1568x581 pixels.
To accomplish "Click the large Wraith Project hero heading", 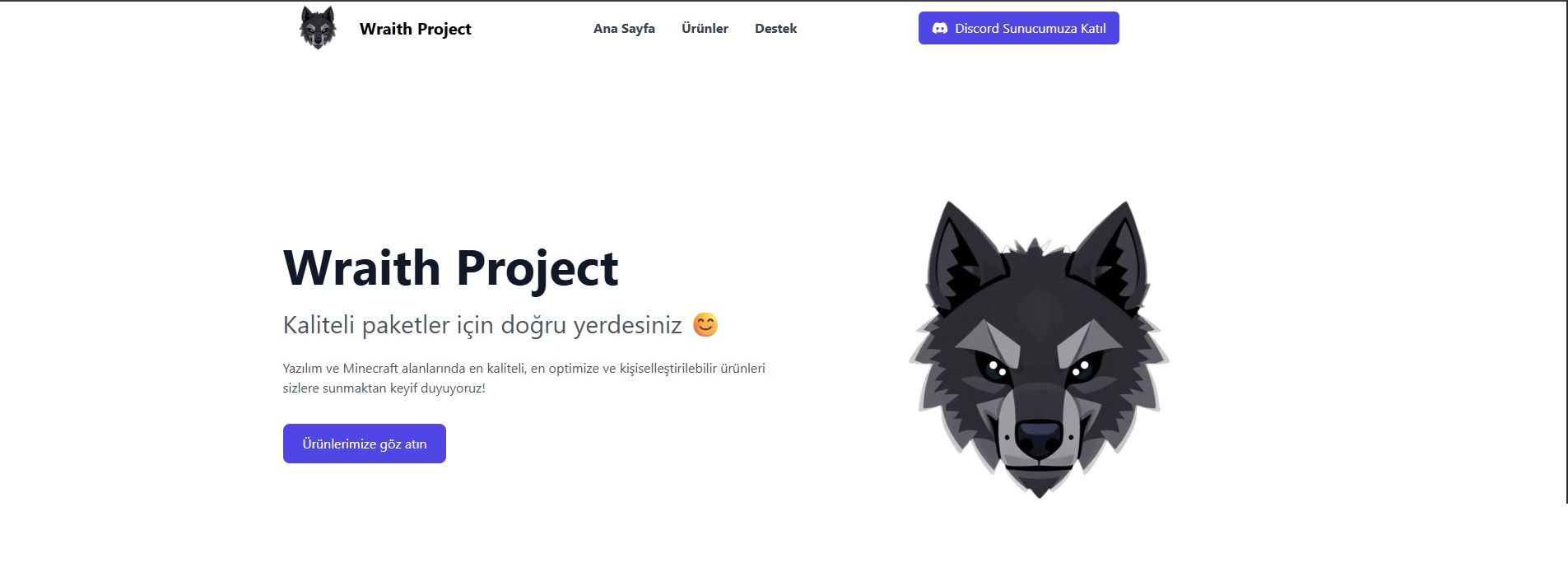I will tap(450, 268).
